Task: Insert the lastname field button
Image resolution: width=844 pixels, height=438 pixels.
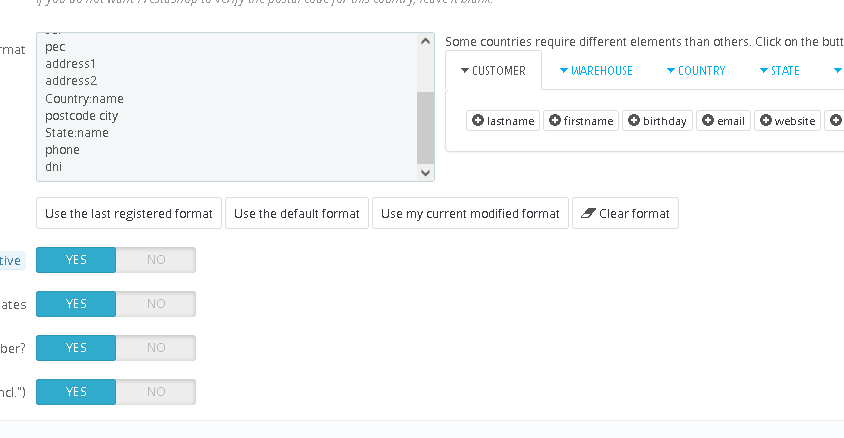Action: [x=503, y=121]
